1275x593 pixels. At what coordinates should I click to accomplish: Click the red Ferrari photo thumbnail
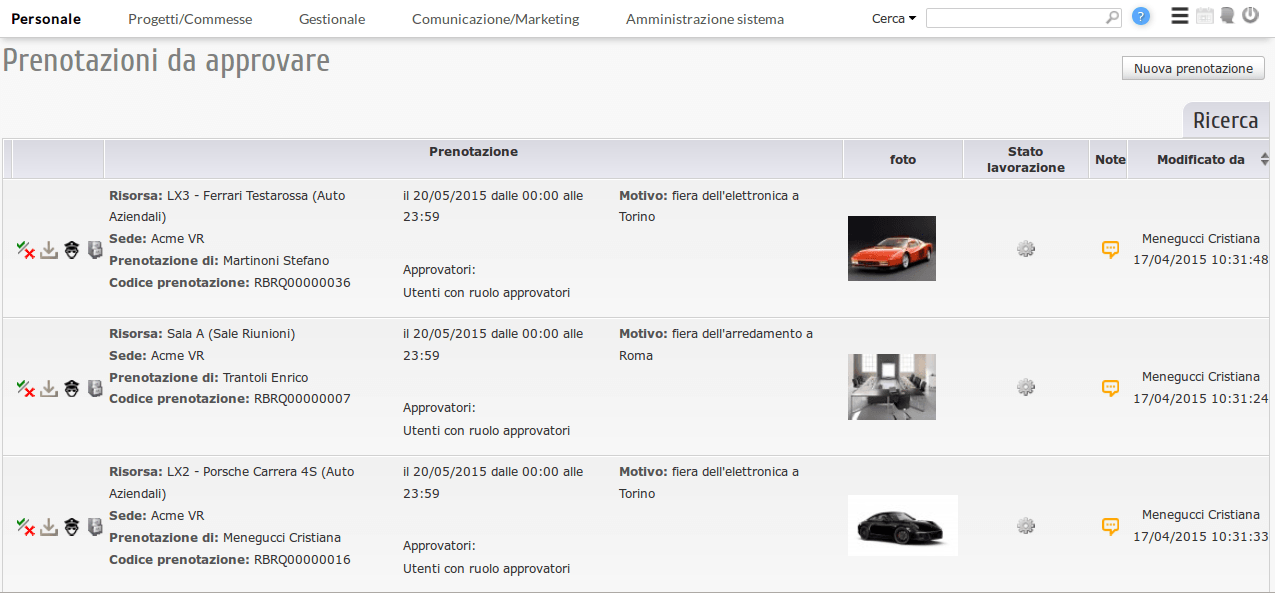(891, 248)
